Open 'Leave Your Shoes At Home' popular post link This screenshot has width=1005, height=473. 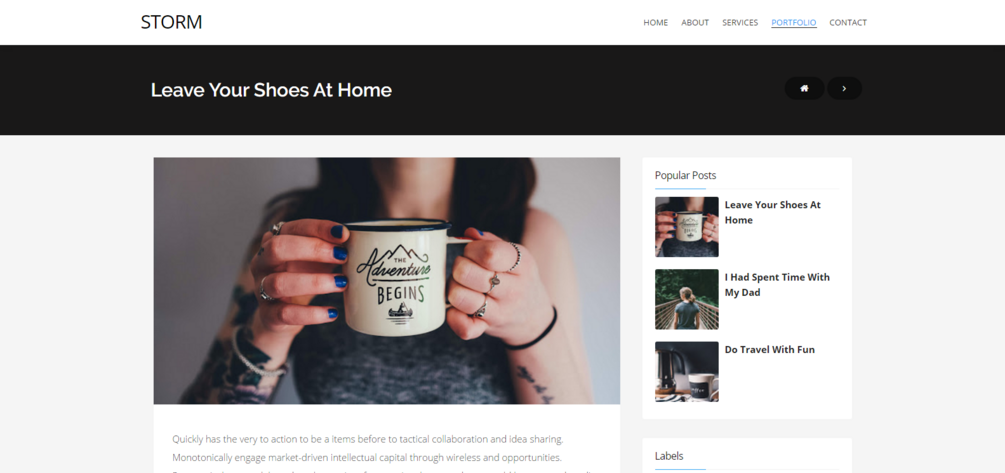click(x=772, y=212)
